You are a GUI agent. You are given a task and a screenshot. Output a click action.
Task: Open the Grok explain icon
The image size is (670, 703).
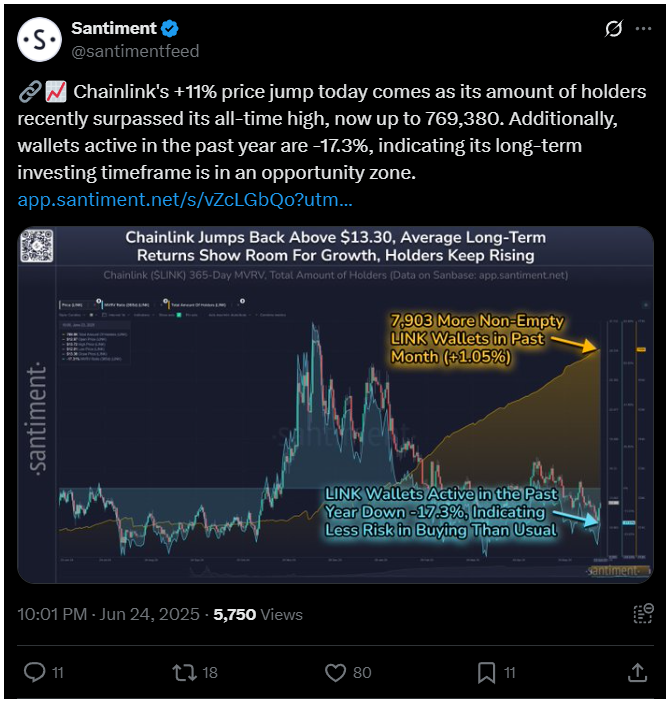(x=613, y=29)
